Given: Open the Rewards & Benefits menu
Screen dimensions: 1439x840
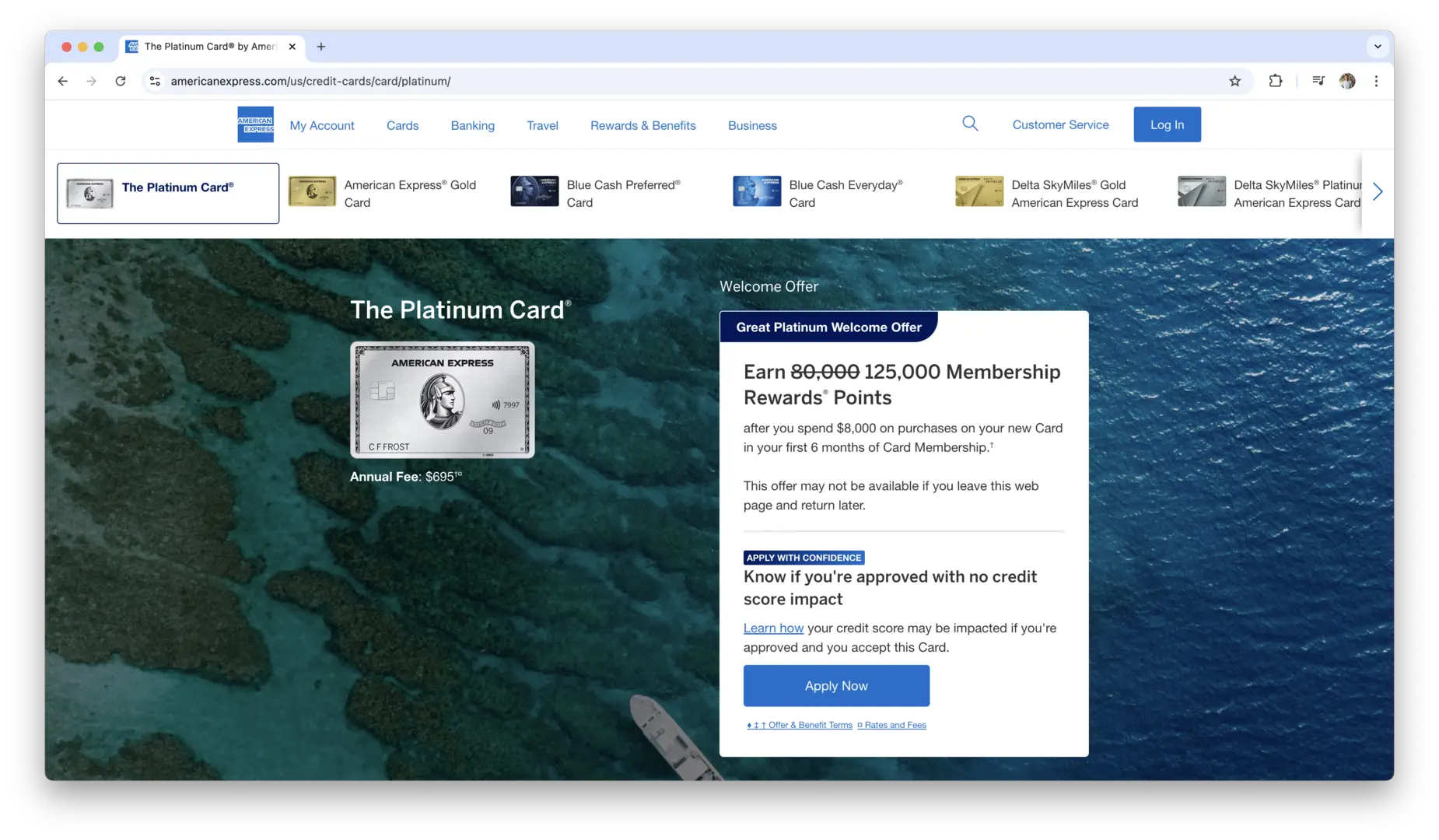Looking at the screenshot, I should [x=642, y=125].
